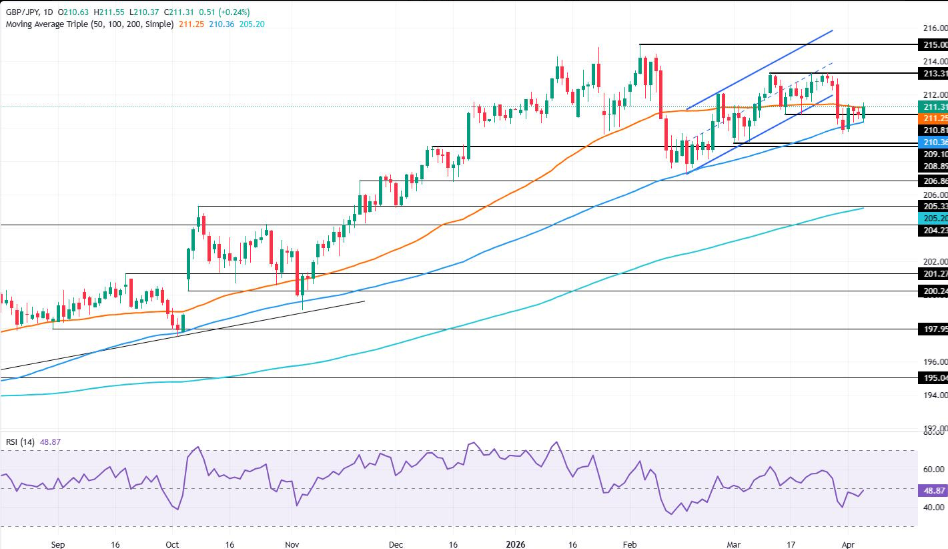
Task: Select the purple RSI 48.87 value tag
Action: click(933, 489)
